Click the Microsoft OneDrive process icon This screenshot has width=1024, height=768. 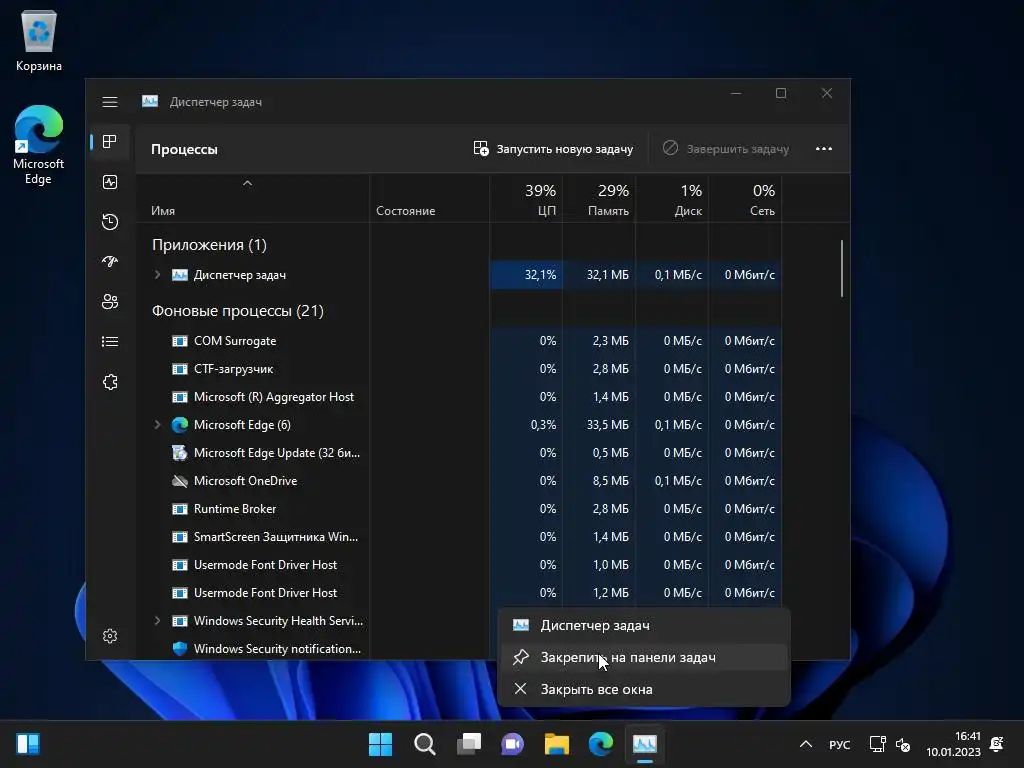click(180, 481)
